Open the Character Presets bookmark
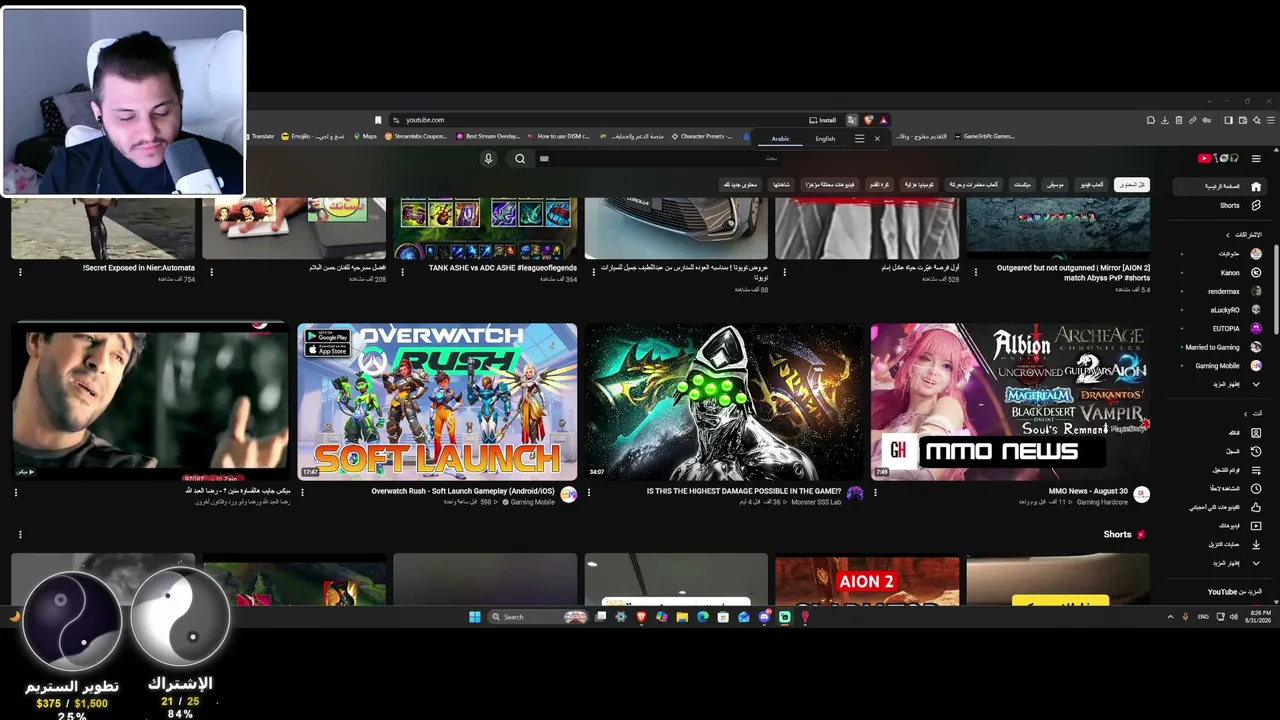 [702, 136]
